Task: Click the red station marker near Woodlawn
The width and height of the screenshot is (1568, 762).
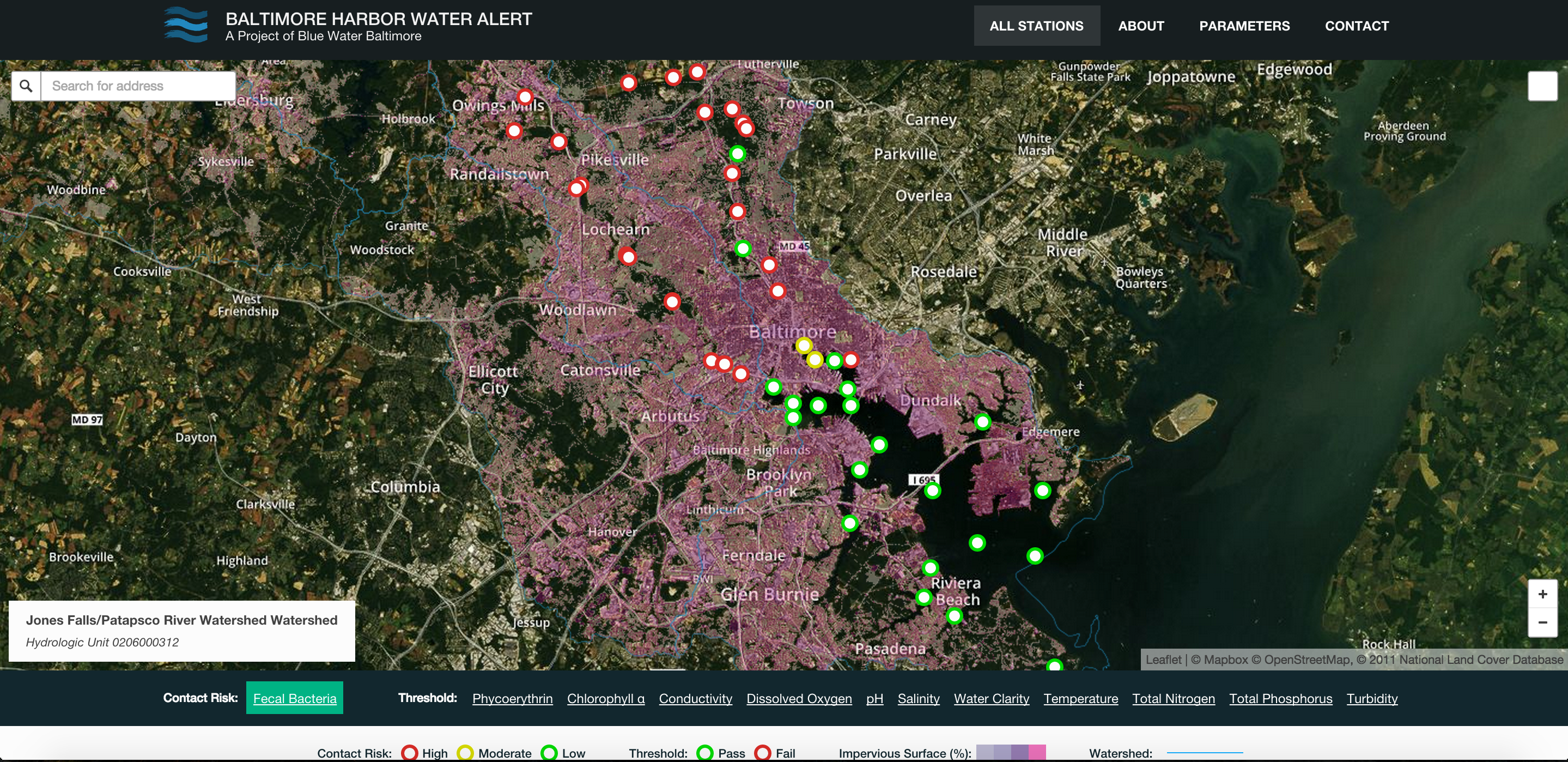Action: (672, 301)
